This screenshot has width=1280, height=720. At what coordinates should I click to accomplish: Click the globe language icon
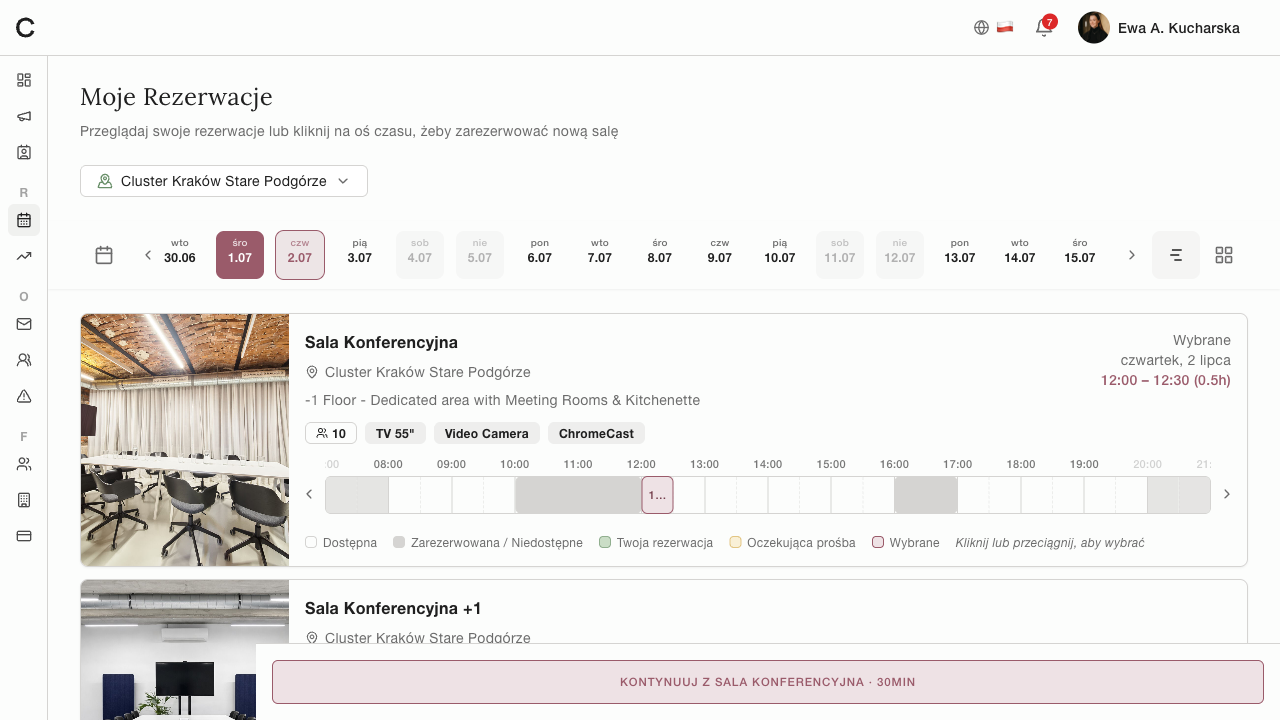click(981, 28)
